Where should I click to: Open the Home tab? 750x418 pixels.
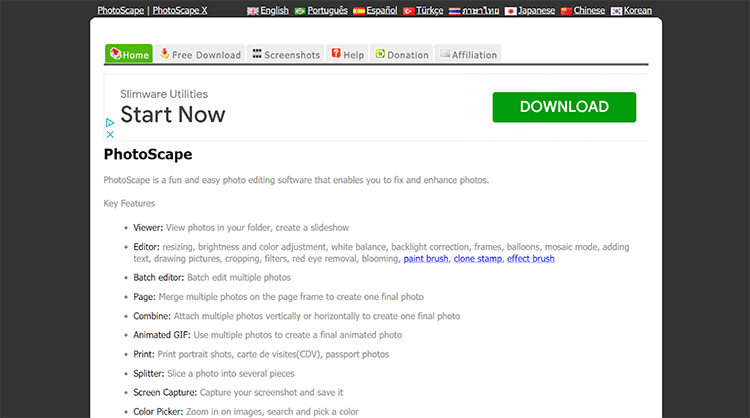129,55
